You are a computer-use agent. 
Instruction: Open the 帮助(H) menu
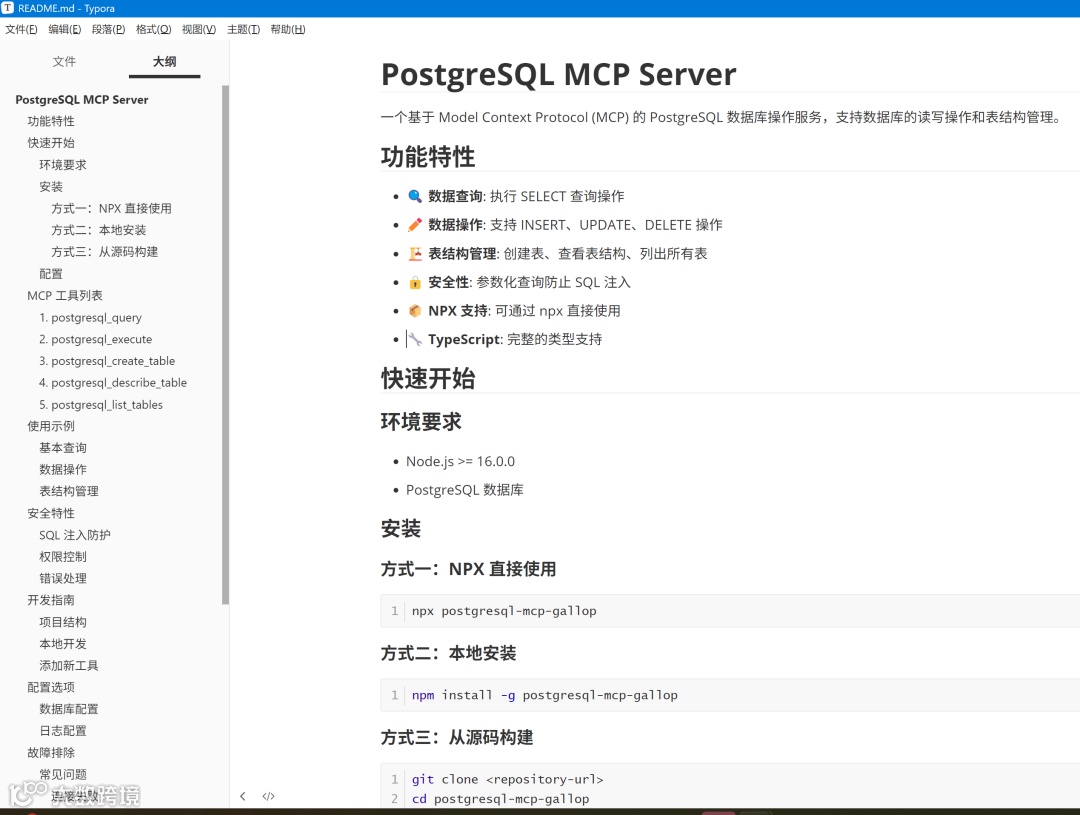tap(288, 29)
